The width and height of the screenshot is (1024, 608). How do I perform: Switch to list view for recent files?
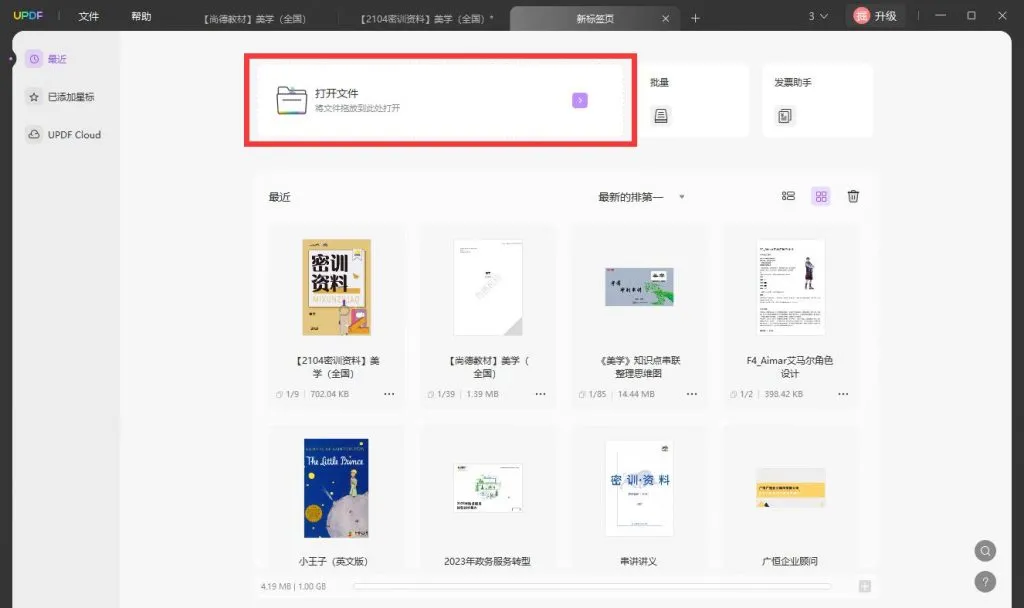point(789,196)
